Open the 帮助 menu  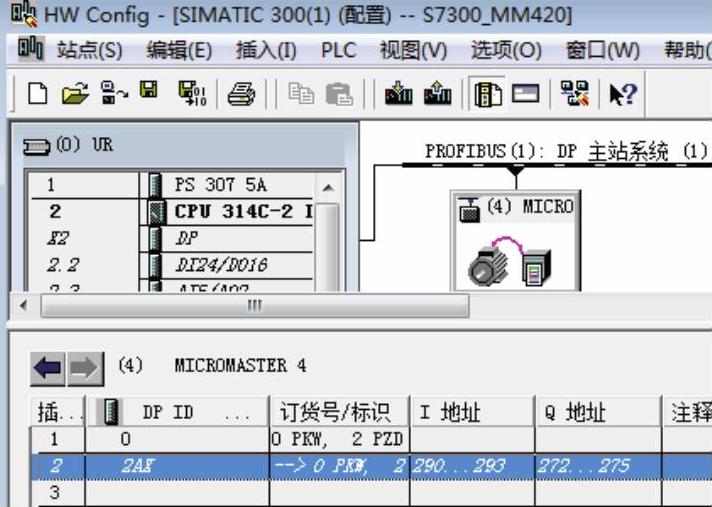point(687,49)
